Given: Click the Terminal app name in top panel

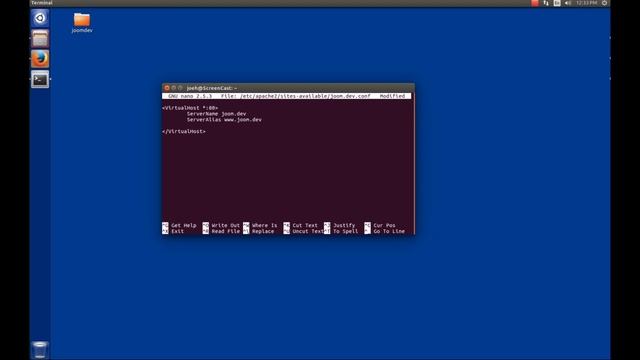Looking at the screenshot, I should click(42, 3).
